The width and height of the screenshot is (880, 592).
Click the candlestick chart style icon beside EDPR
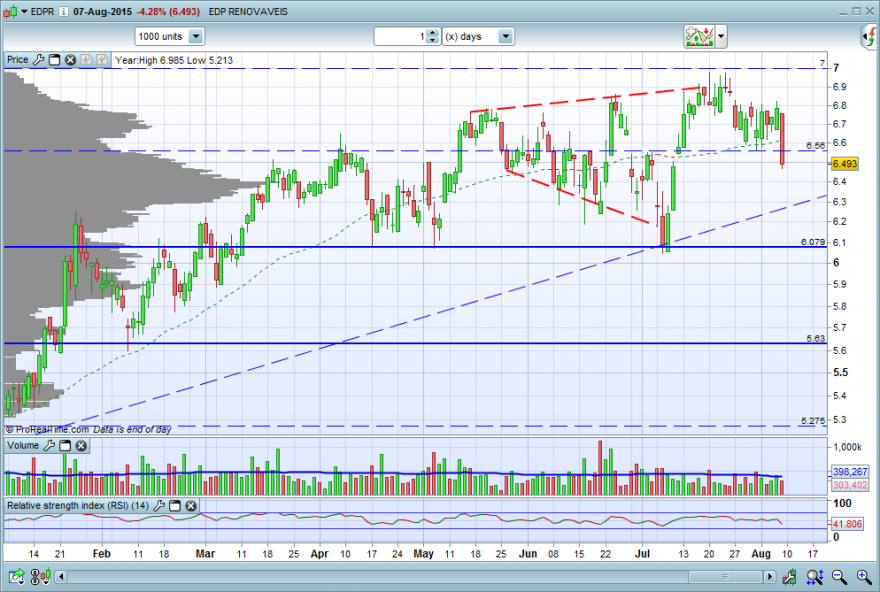click(10, 11)
